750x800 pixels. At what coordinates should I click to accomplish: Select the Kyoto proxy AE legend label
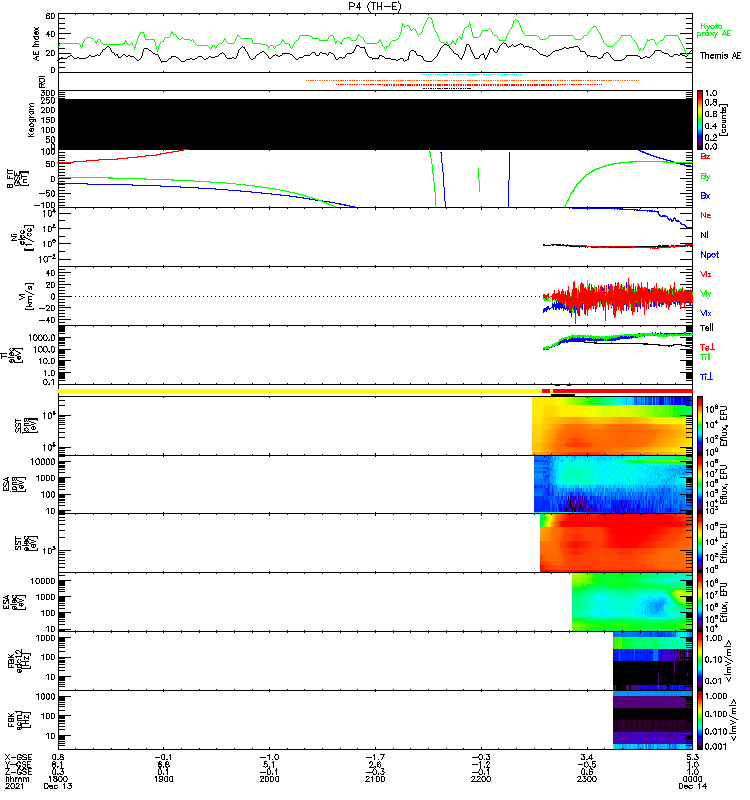[714, 30]
